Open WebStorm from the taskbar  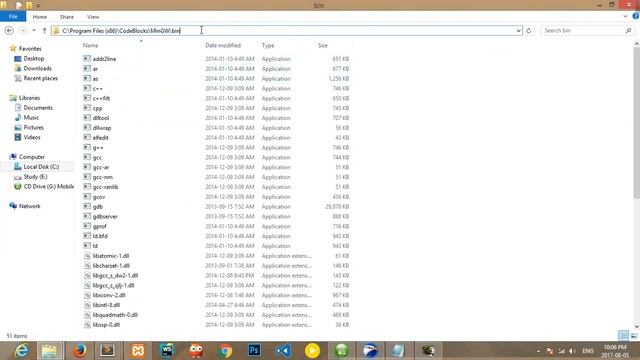click(167, 351)
